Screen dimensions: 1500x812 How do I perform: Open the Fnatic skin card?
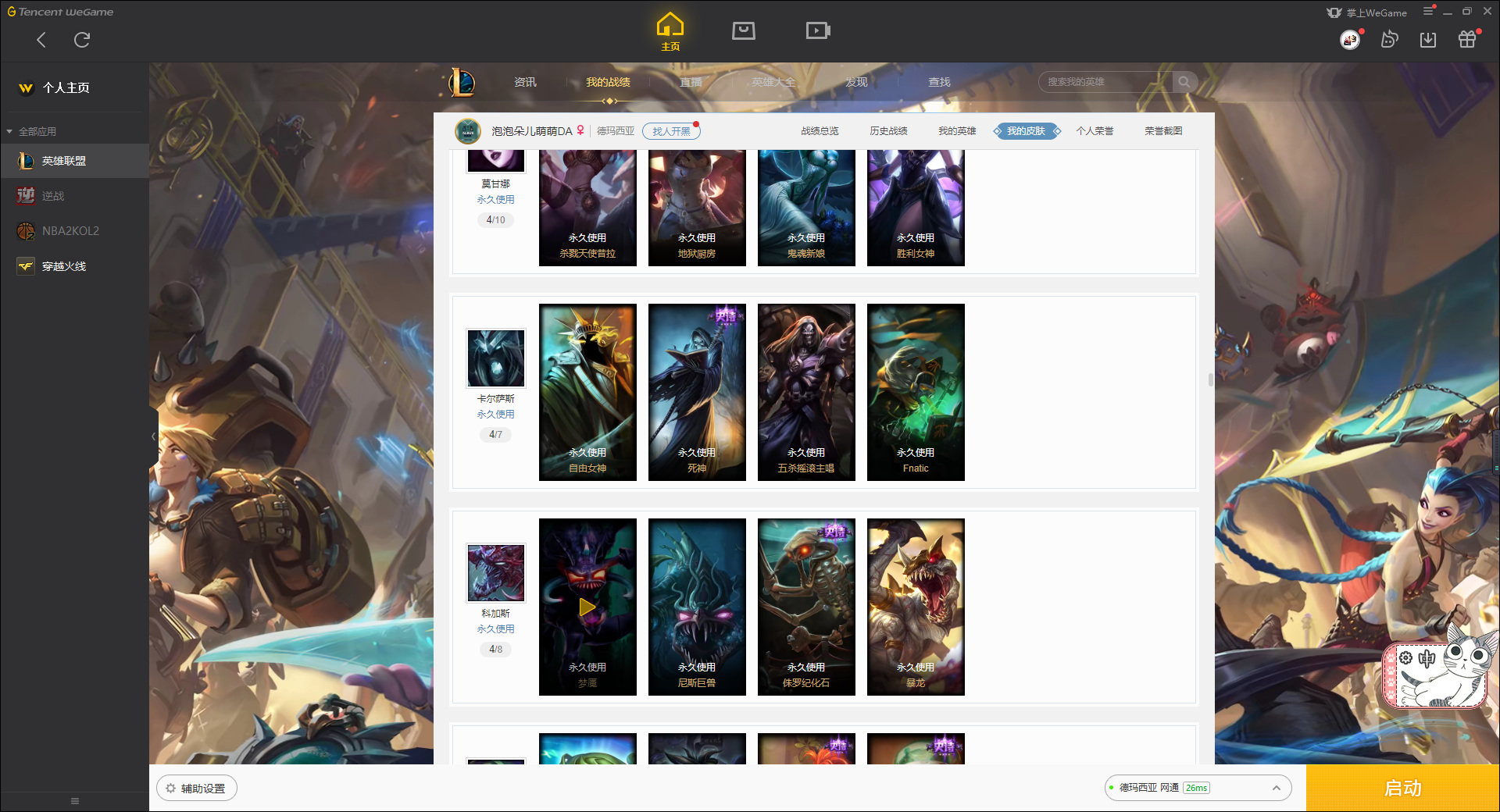coord(916,392)
